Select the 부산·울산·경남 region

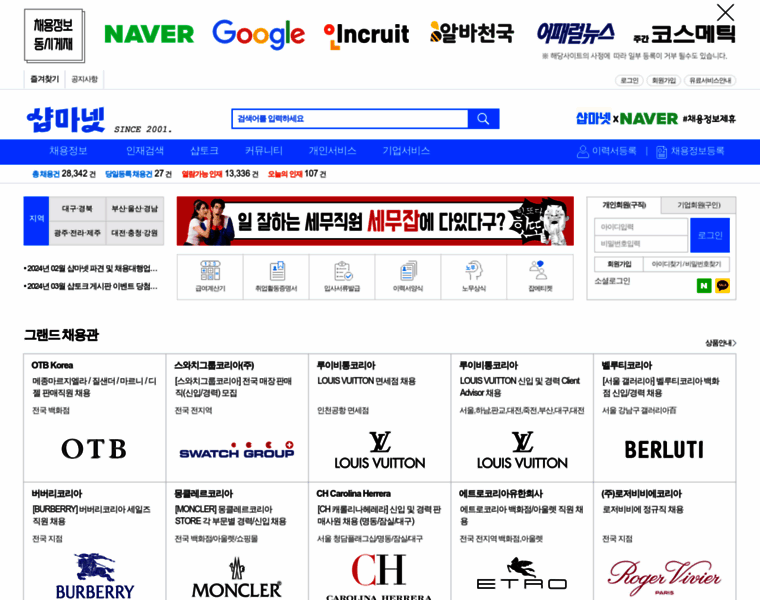[135, 209]
